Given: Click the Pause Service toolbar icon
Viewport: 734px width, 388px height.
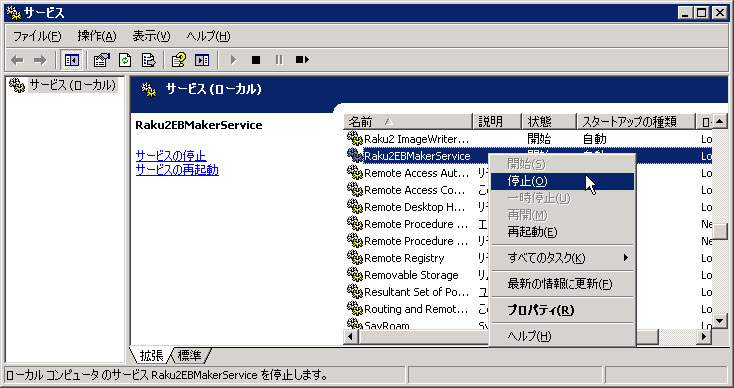Looking at the screenshot, I should [279, 60].
